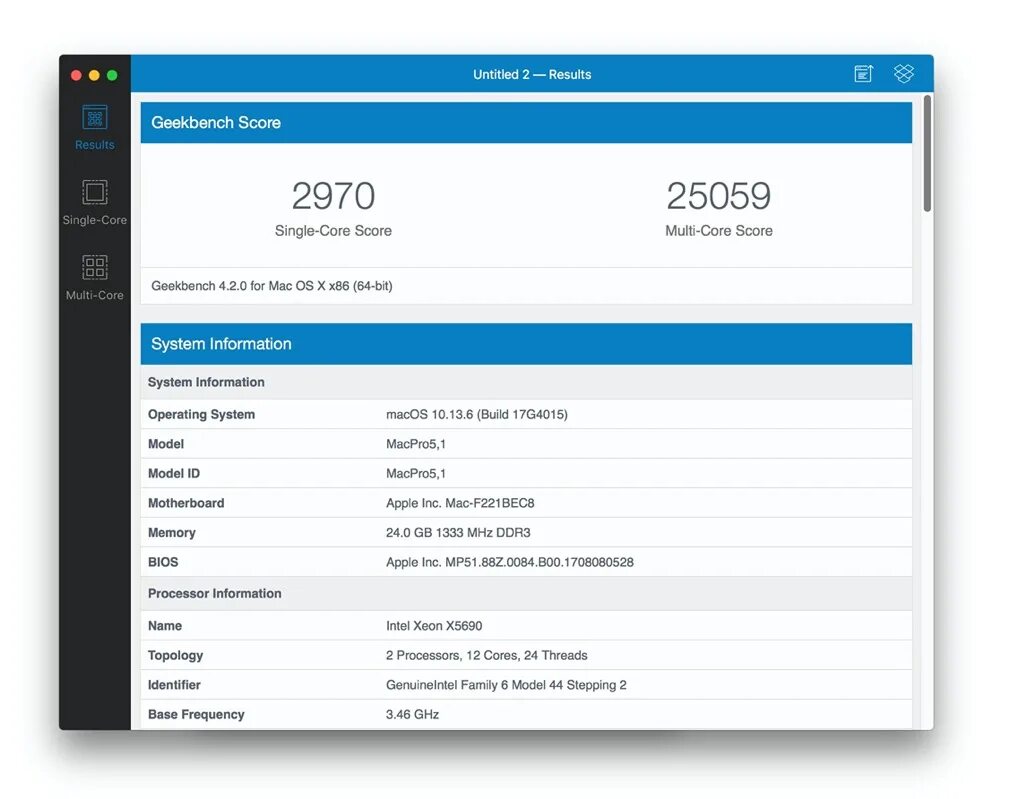This screenshot has width=1009, height=799.
Task: Click the processor Name label
Action: (x=165, y=625)
